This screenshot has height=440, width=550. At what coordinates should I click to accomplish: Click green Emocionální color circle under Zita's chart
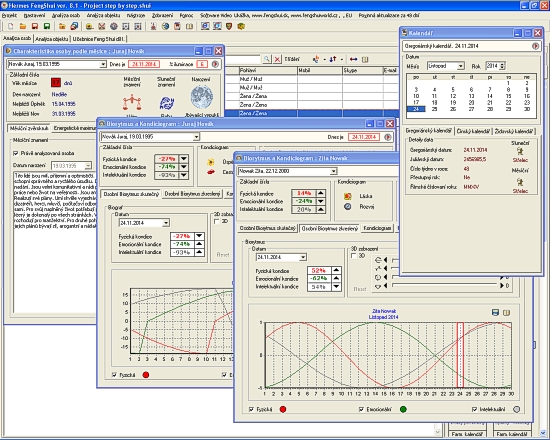tap(403, 409)
